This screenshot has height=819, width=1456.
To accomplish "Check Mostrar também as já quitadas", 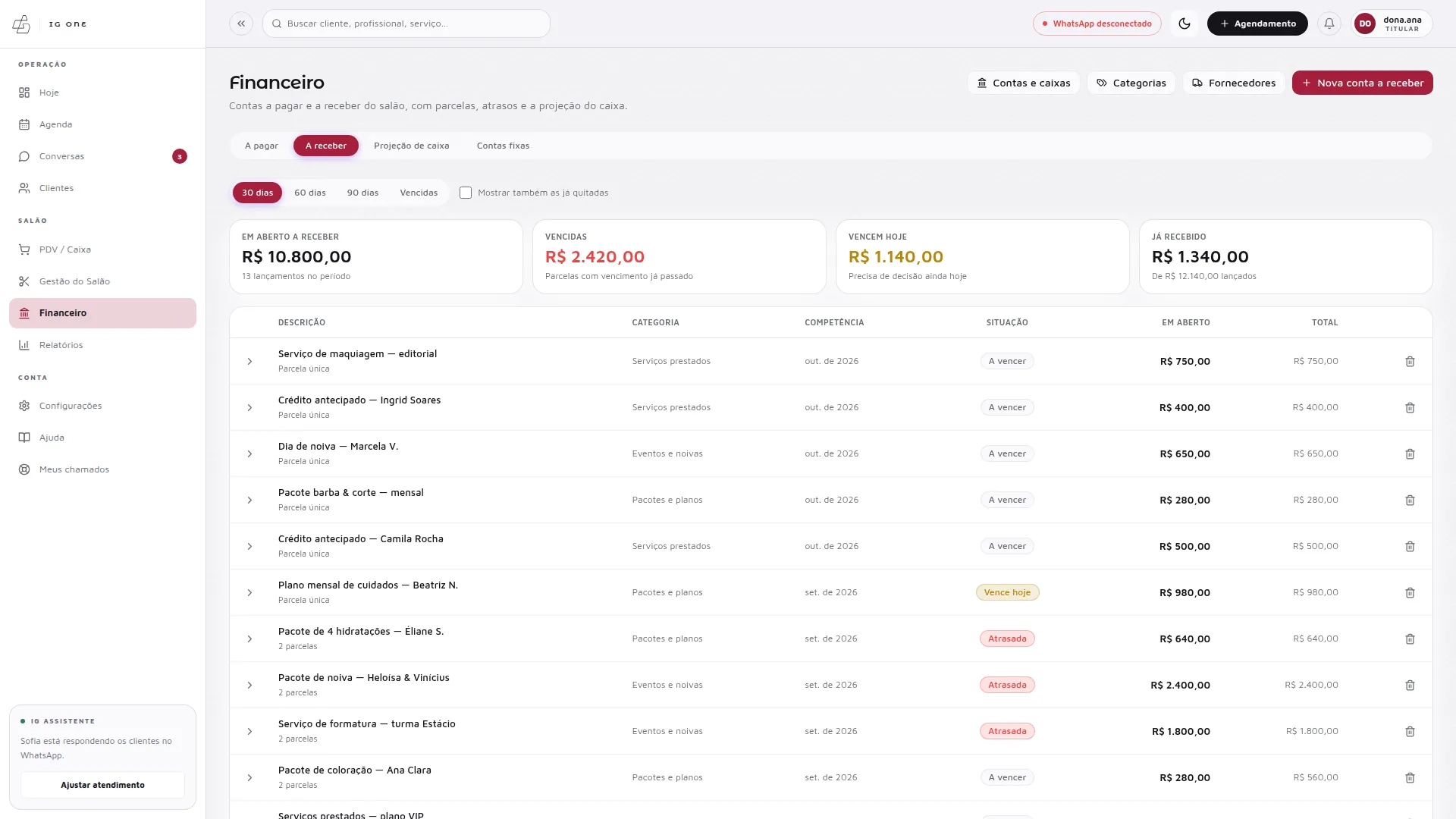I will tap(466, 193).
